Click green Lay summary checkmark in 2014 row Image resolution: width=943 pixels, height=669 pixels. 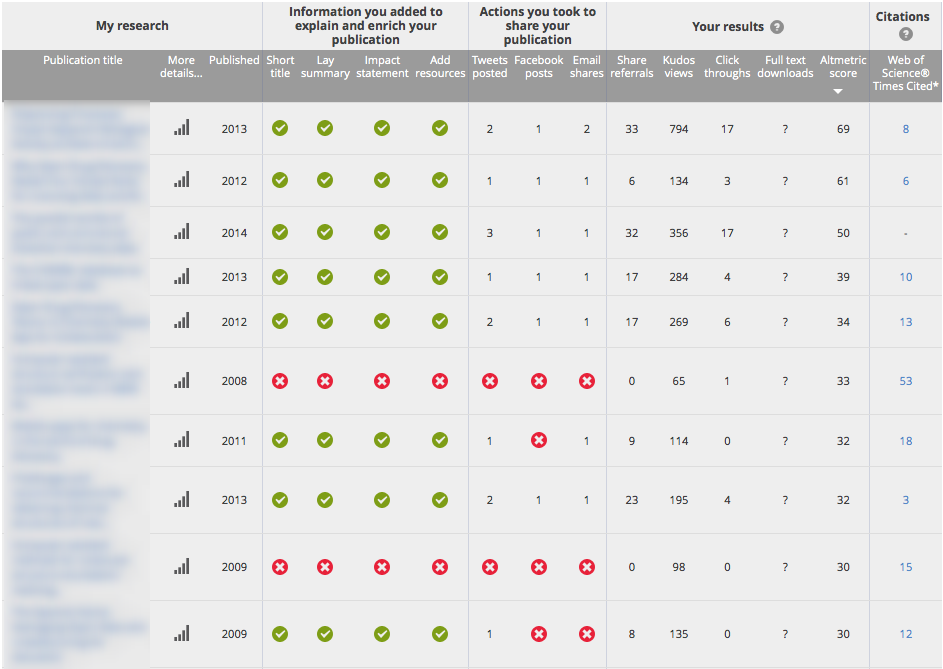(x=325, y=232)
